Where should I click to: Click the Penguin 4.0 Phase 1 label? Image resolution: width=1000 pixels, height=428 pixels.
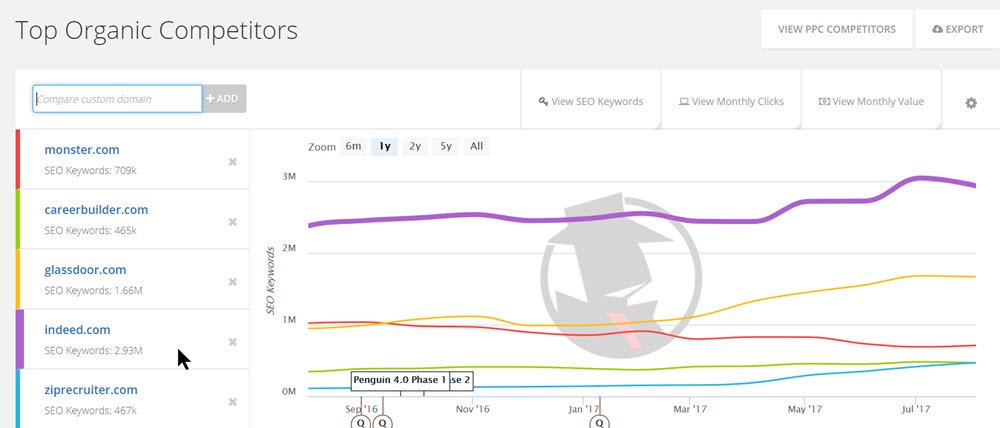click(x=400, y=380)
